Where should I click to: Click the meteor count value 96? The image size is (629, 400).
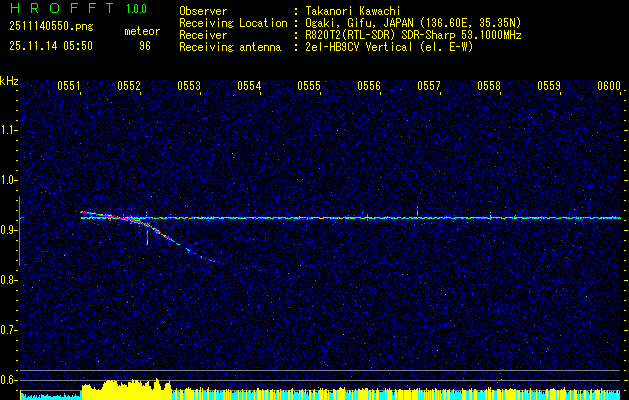(x=145, y=46)
